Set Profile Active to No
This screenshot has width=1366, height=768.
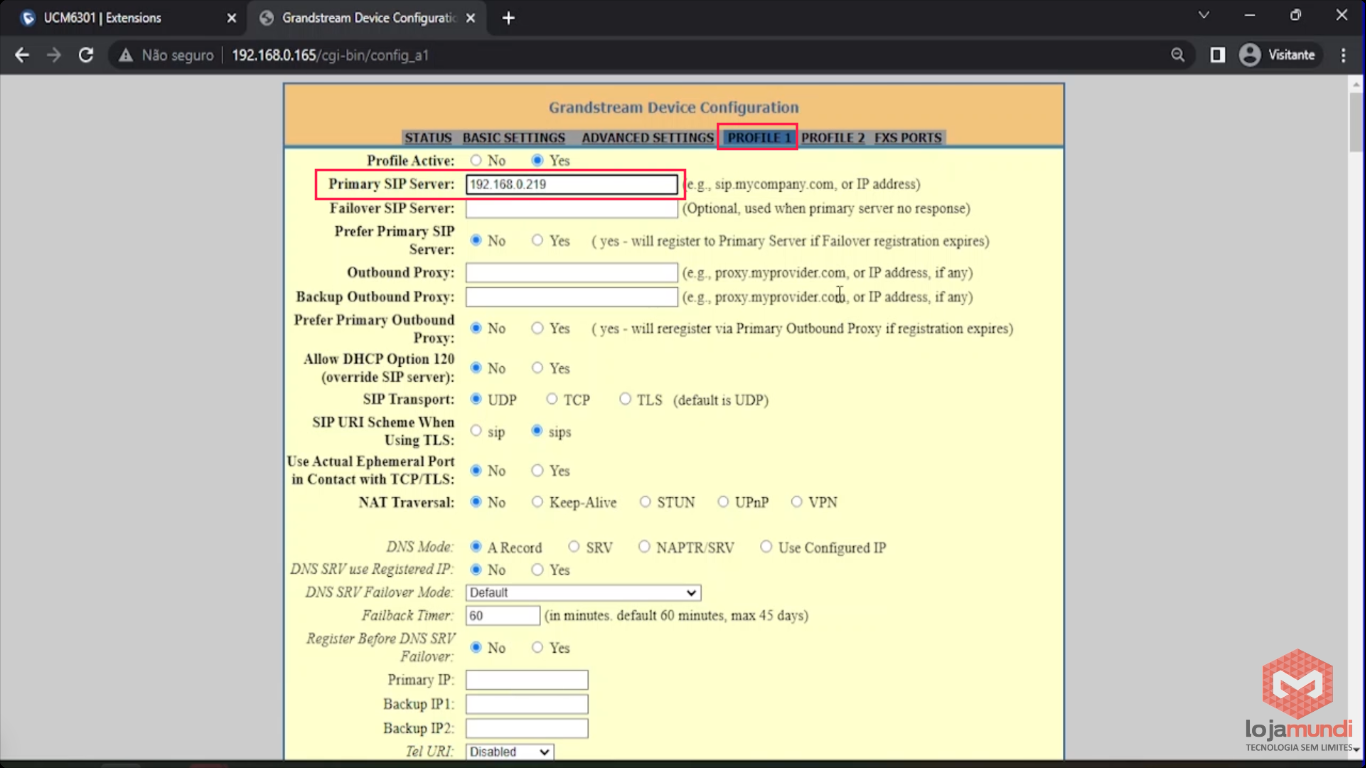click(476, 161)
